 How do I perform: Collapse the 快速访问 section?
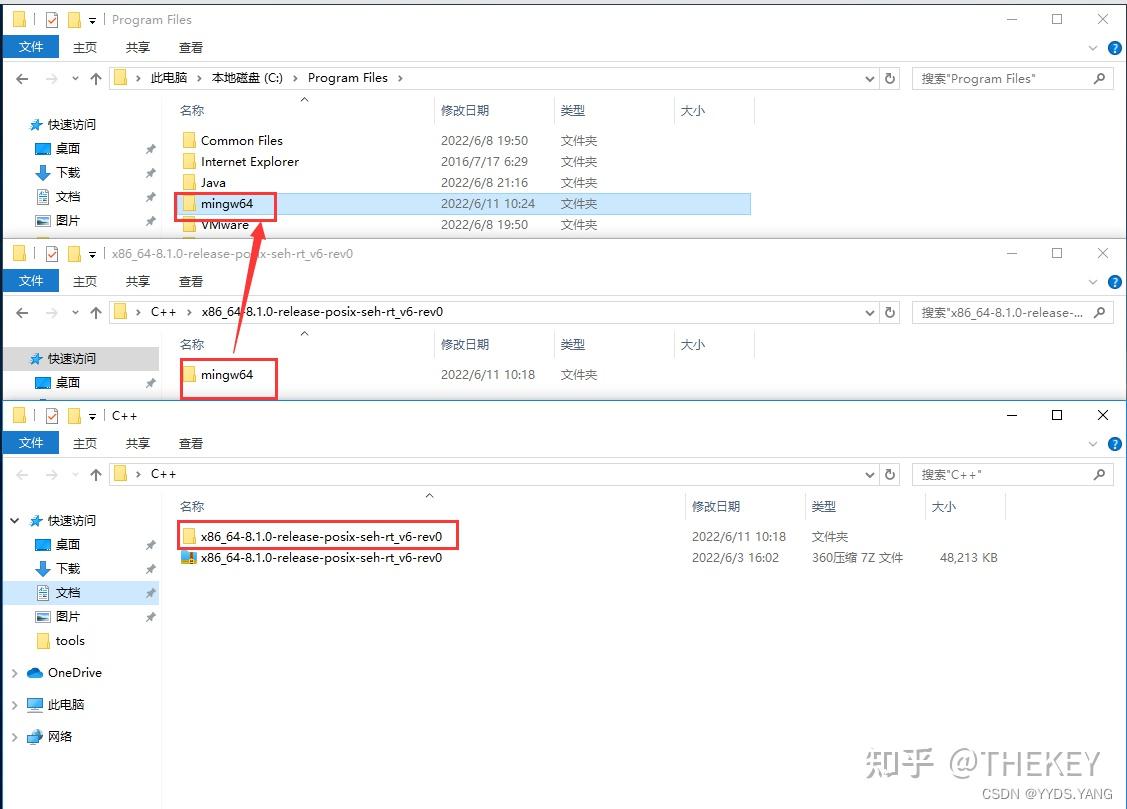point(14,520)
